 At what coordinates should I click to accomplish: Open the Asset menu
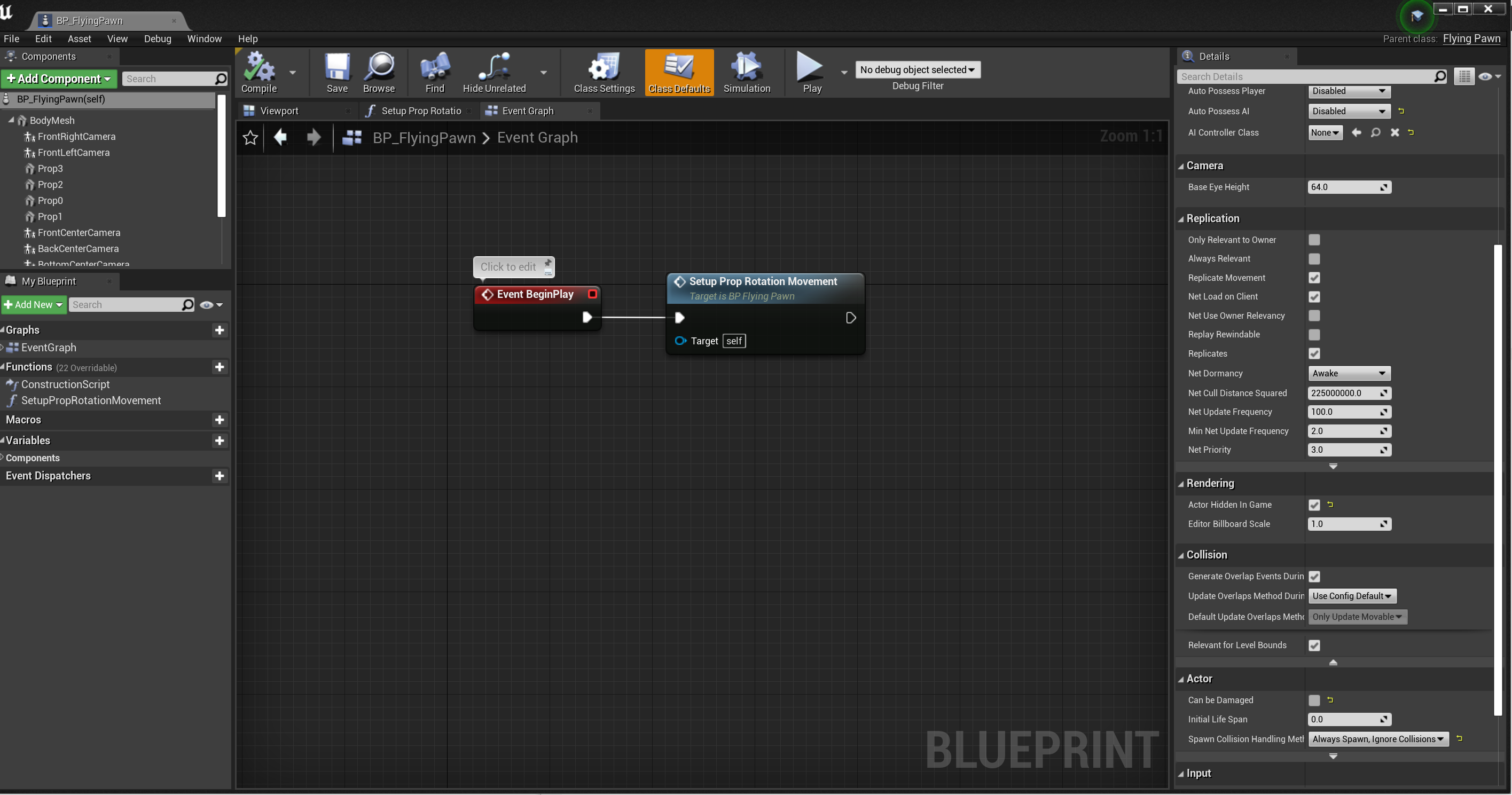tap(79, 39)
